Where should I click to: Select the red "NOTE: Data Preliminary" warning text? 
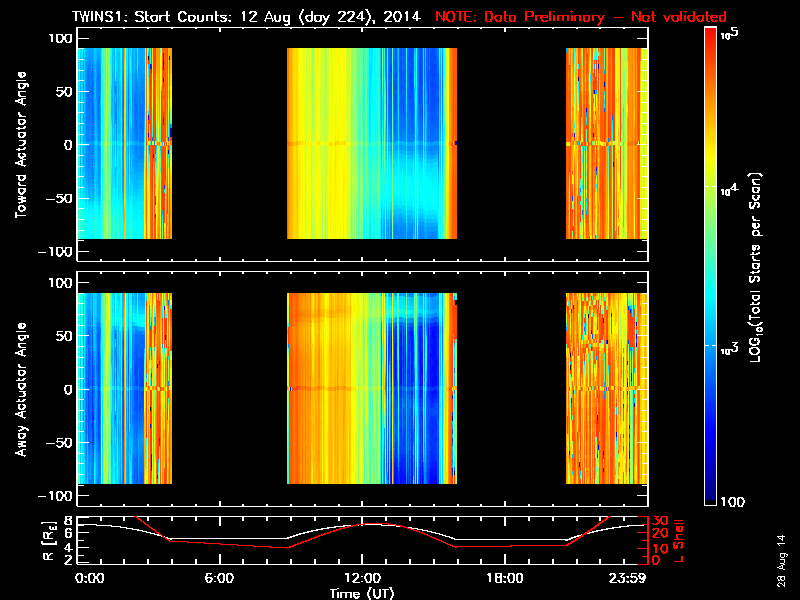519,17
